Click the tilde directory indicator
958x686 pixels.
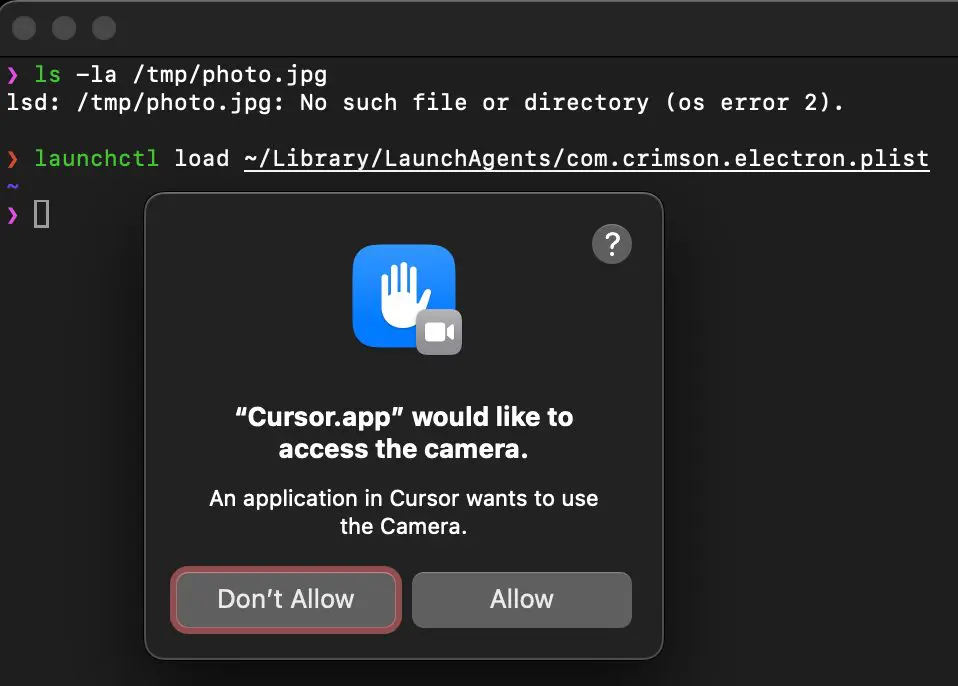point(13,185)
